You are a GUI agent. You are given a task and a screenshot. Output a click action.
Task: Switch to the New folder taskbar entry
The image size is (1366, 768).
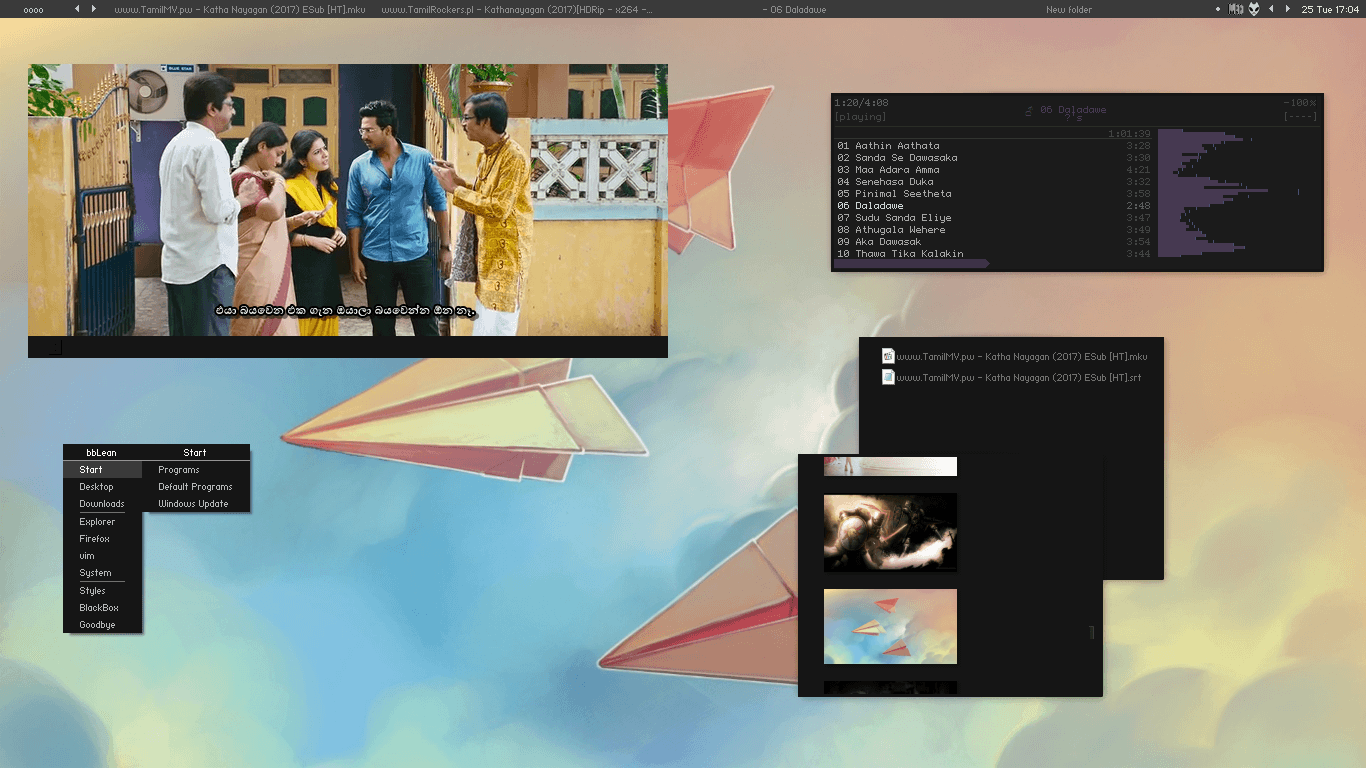click(x=1069, y=9)
